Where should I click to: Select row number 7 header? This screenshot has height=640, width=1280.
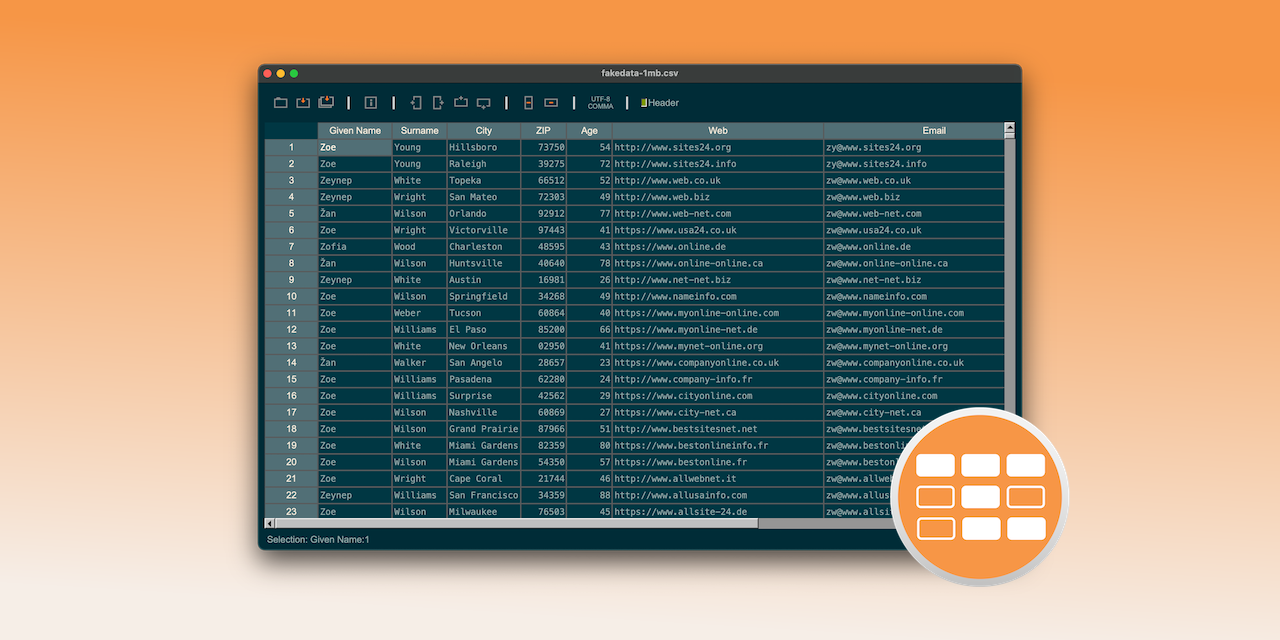coord(291,247)
